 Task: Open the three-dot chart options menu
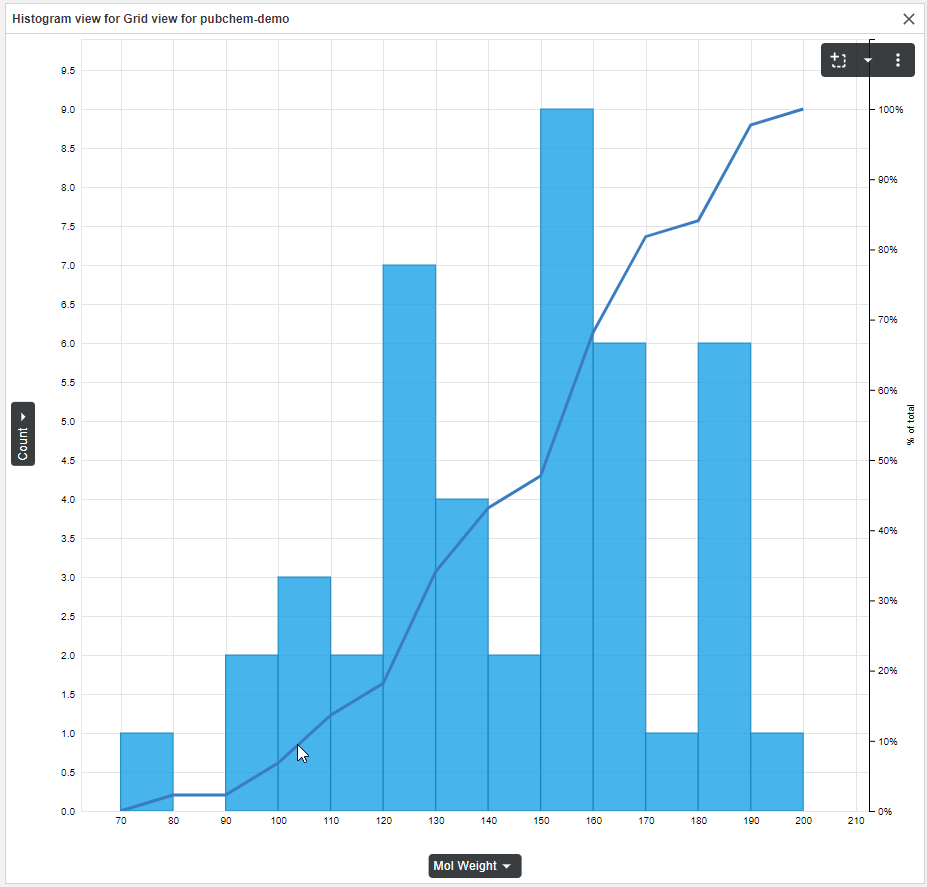pos(897,60)
